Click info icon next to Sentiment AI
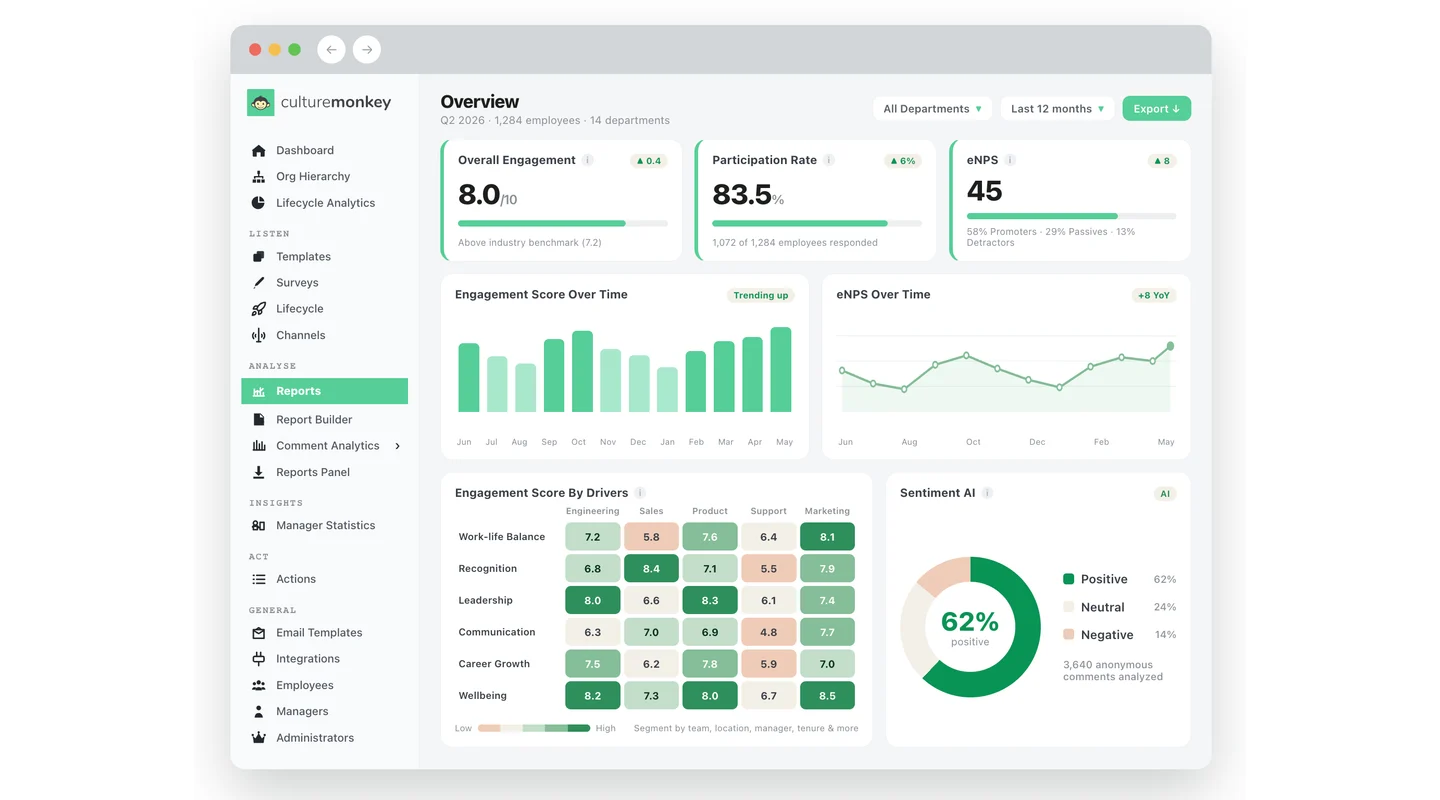 987,493
